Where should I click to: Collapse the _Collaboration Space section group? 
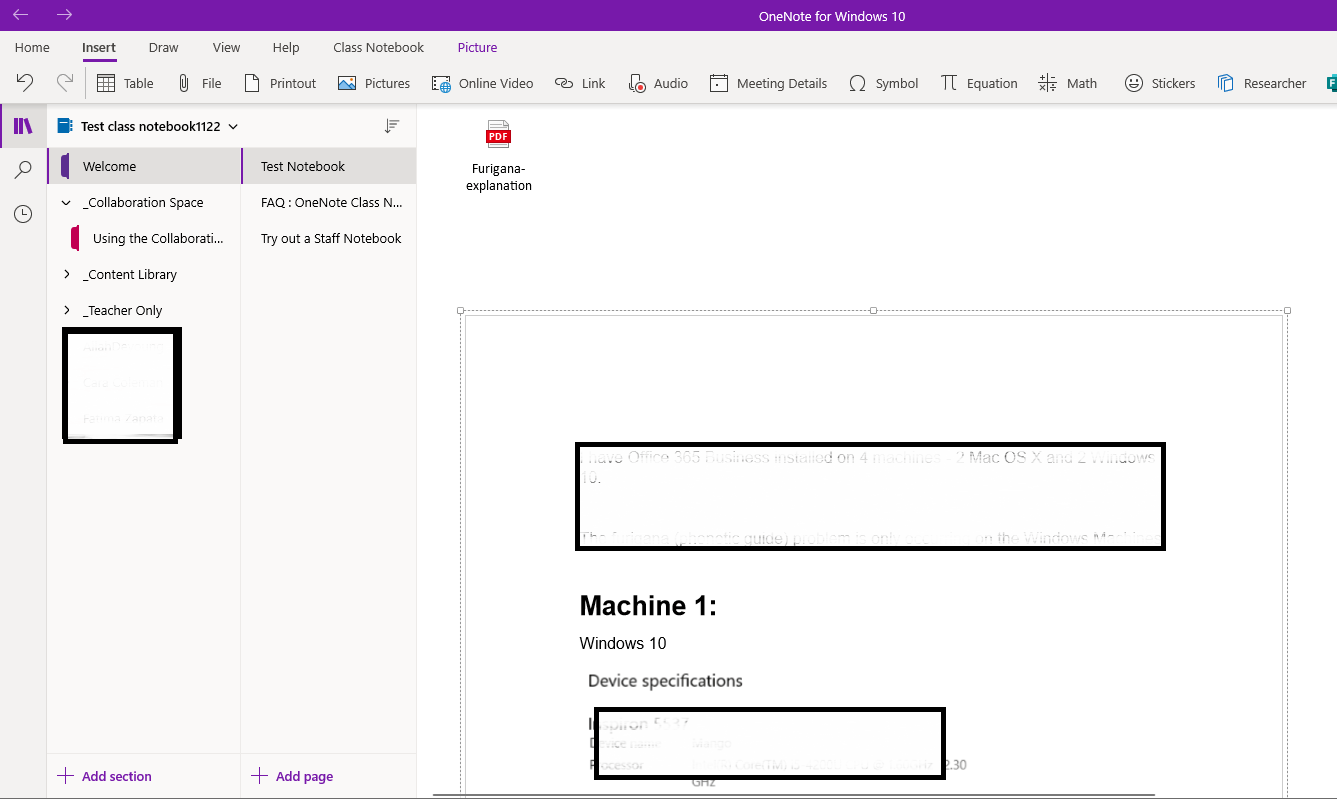click(66, 202)
